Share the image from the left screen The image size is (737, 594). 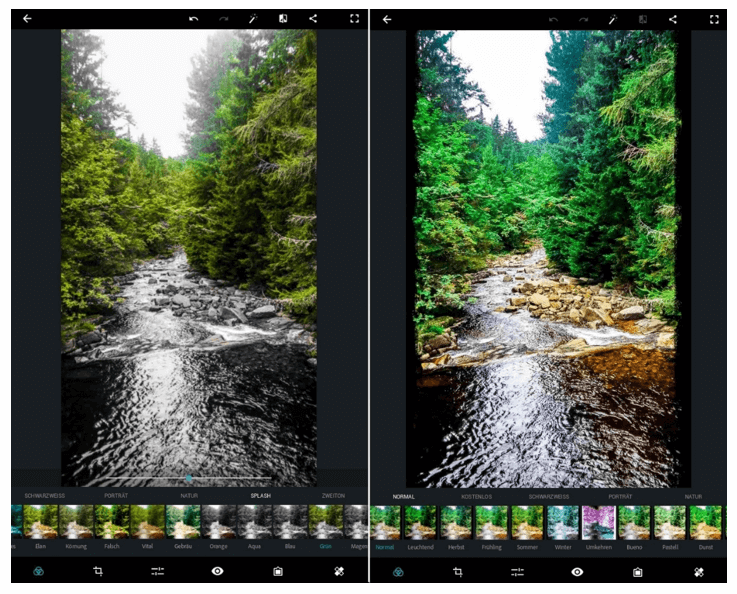[x=313, y=19]
